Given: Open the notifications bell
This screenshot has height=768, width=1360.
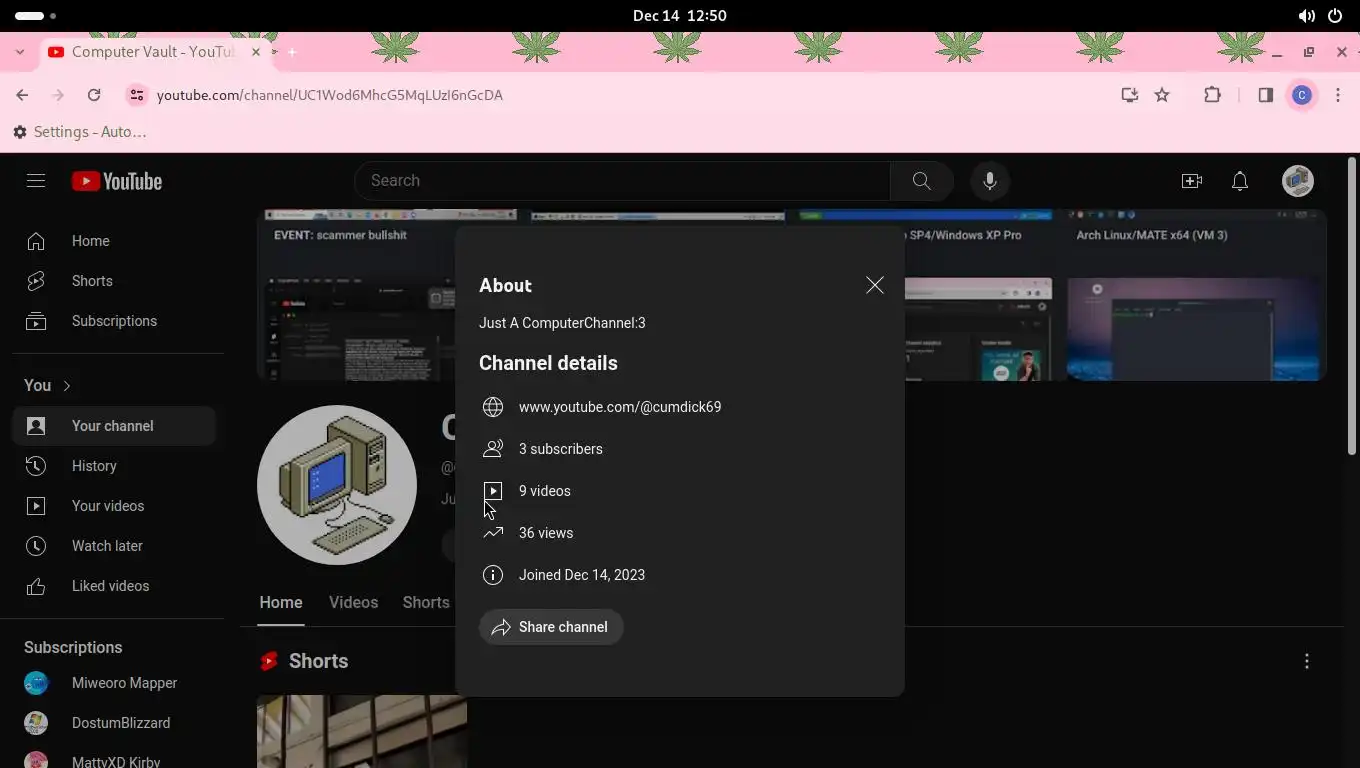Looking at the screenshot, I should click(1240, 181).
